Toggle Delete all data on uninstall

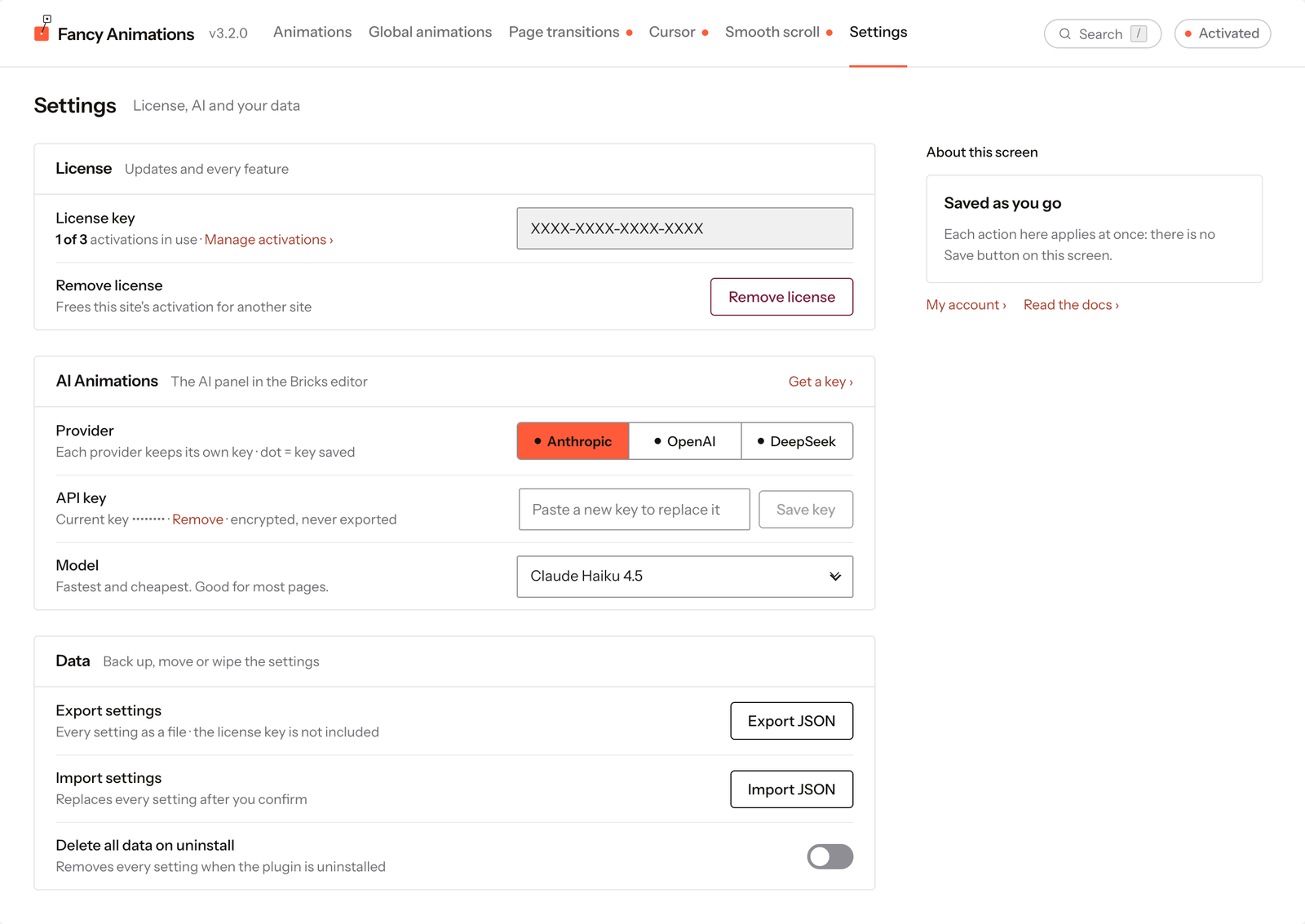coord(829,856)
